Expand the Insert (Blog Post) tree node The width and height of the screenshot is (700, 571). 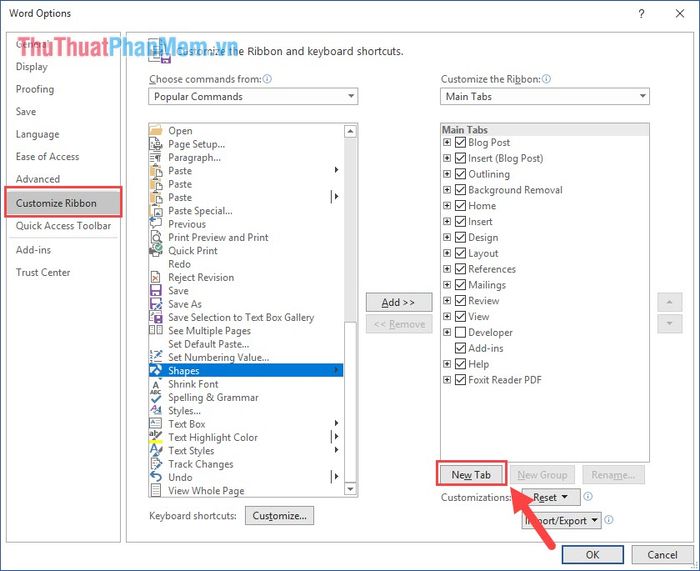click(x=447, y=158)
